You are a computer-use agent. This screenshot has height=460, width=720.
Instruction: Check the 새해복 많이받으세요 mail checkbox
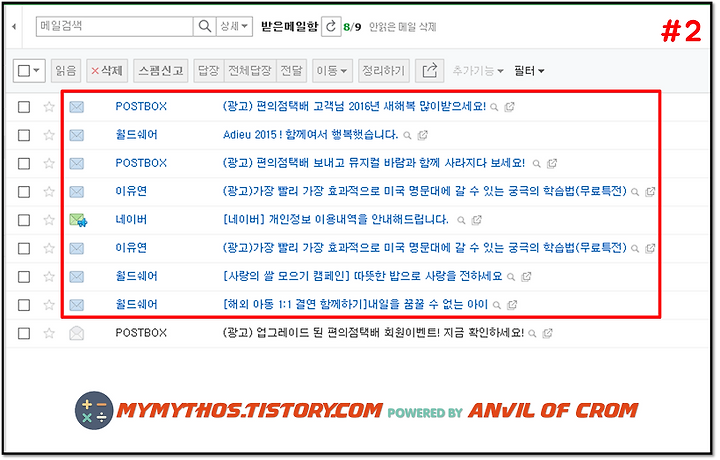(24, 107)
